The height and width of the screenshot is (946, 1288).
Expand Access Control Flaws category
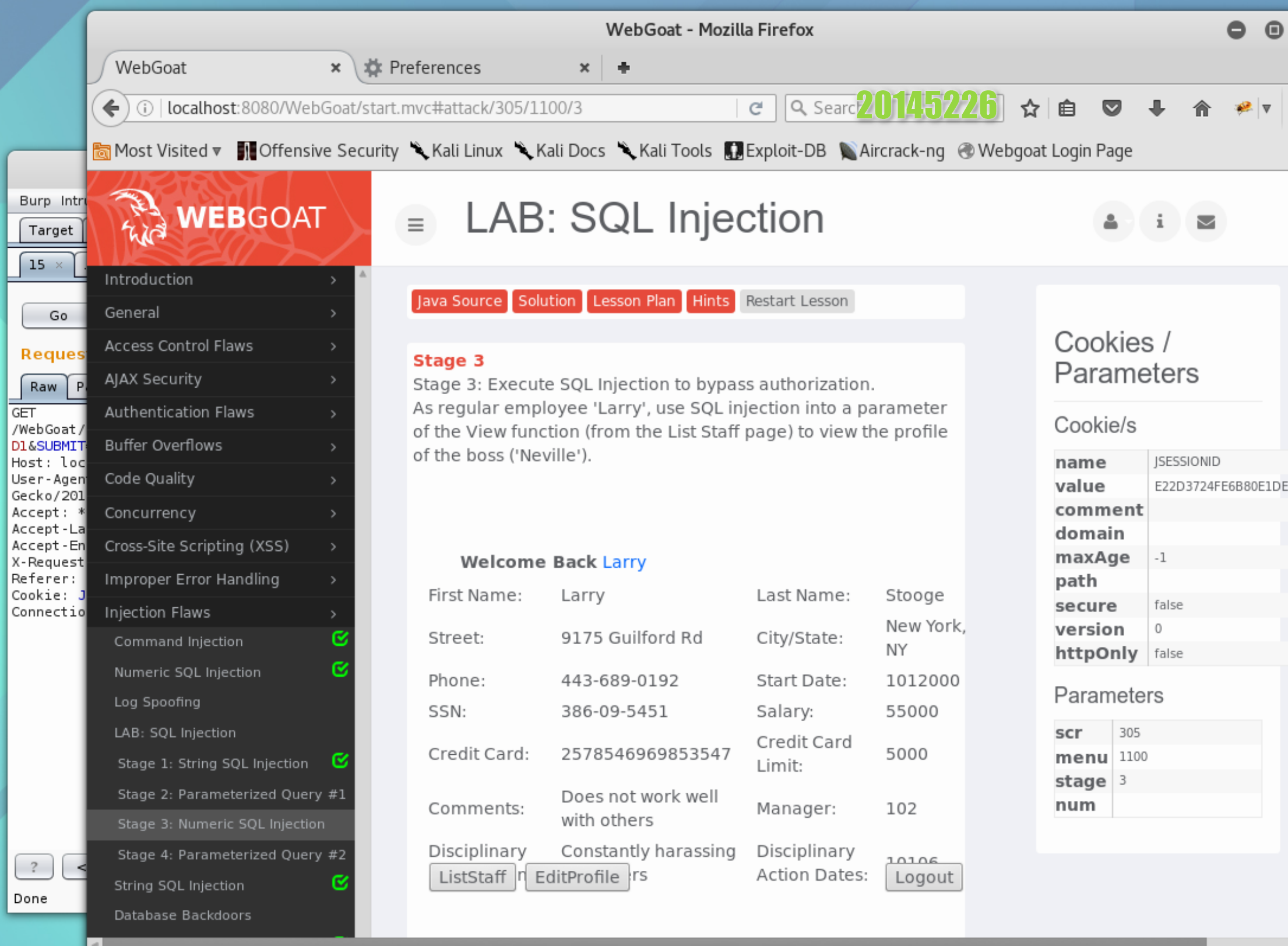[x=220, y=346]
